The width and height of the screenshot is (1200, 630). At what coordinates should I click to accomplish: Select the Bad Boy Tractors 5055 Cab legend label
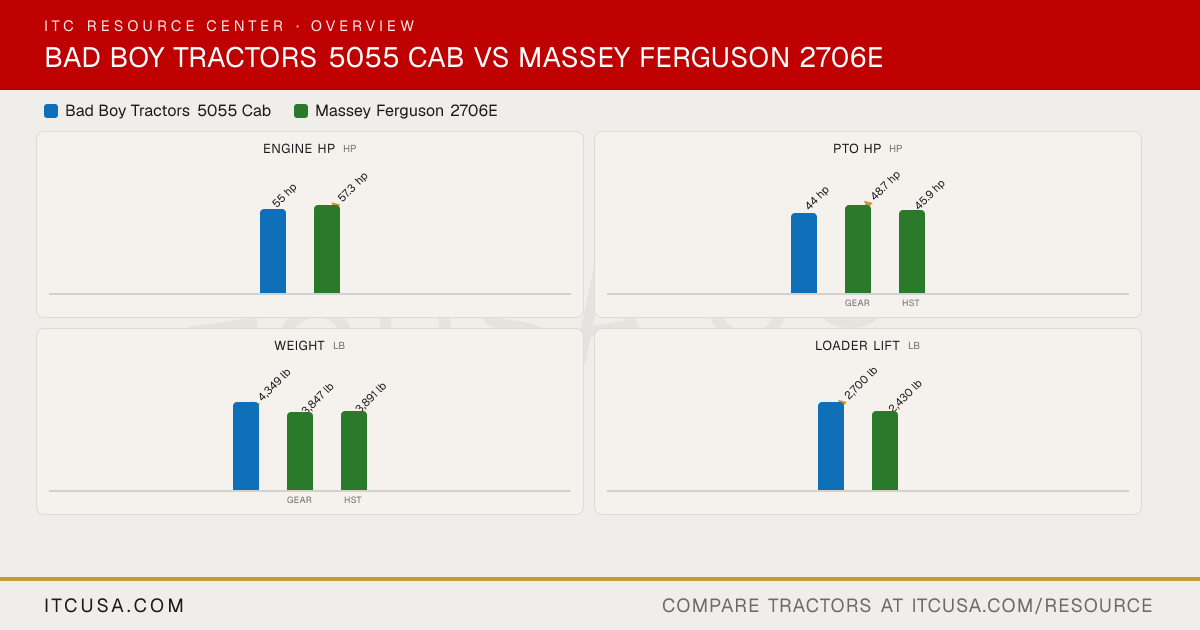click(168, 111)
